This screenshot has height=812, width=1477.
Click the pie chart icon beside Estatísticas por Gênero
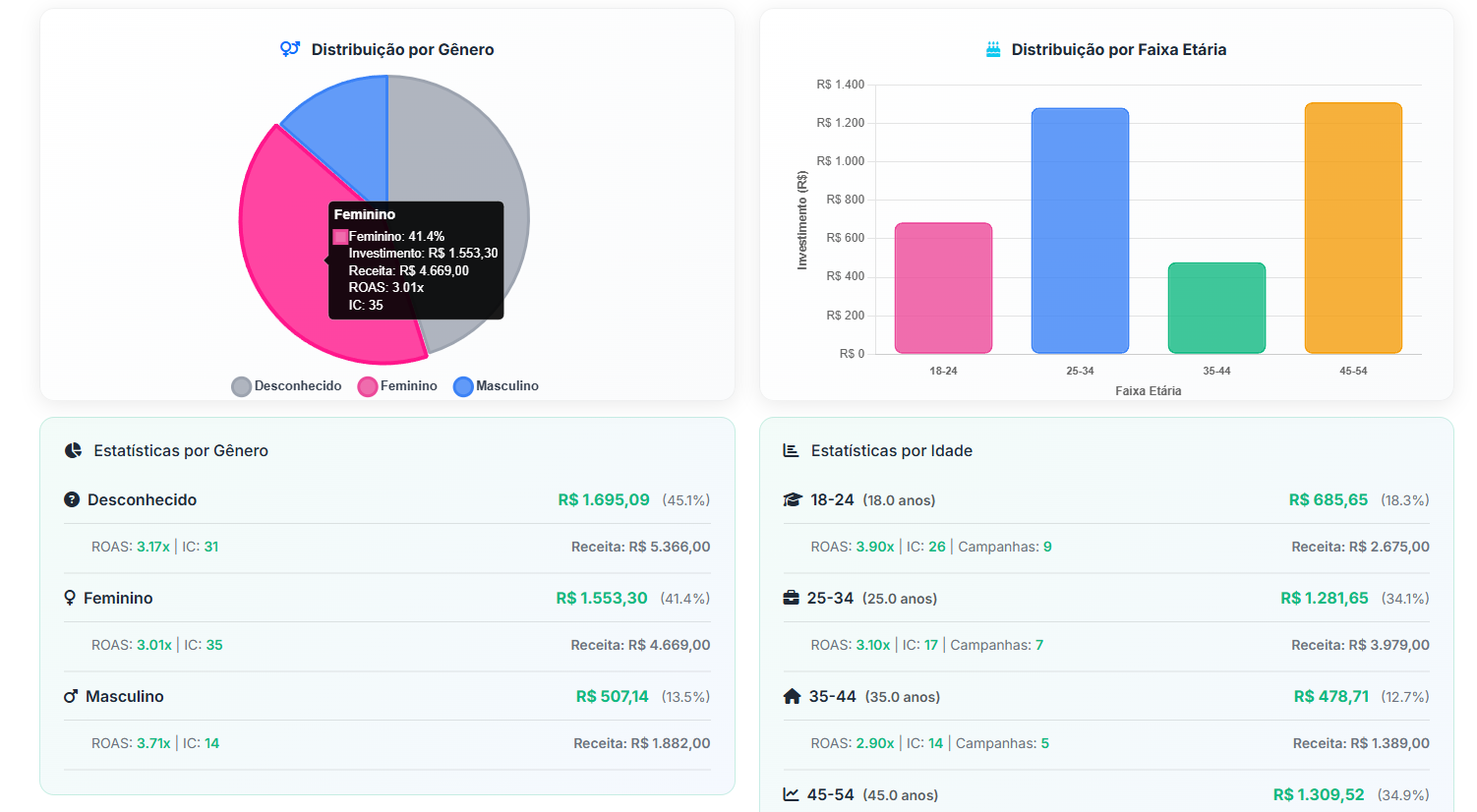(73, 450)
